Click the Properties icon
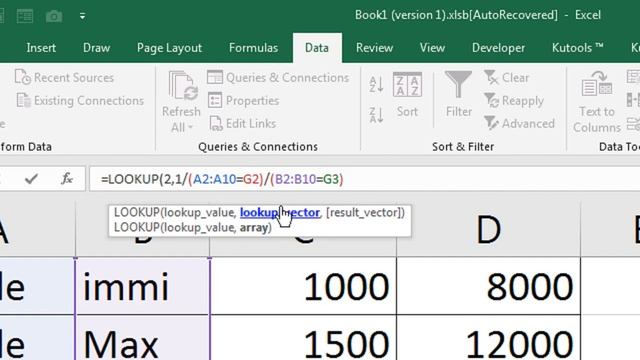The height and width of the screenshot is (360, 640). coord(215,100)
